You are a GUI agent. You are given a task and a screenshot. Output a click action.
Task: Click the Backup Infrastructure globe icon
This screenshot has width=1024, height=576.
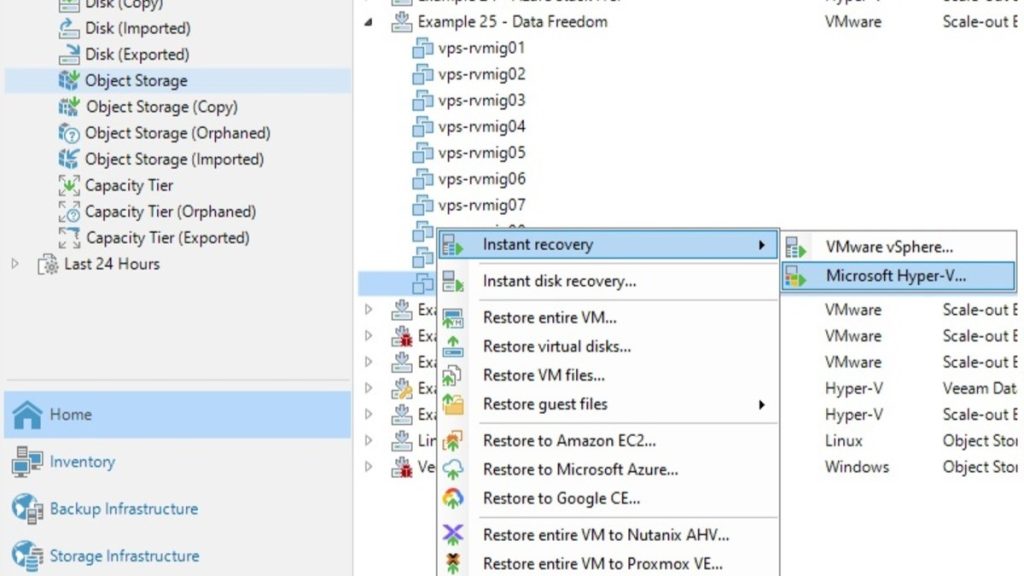click(x=27, y=509)
